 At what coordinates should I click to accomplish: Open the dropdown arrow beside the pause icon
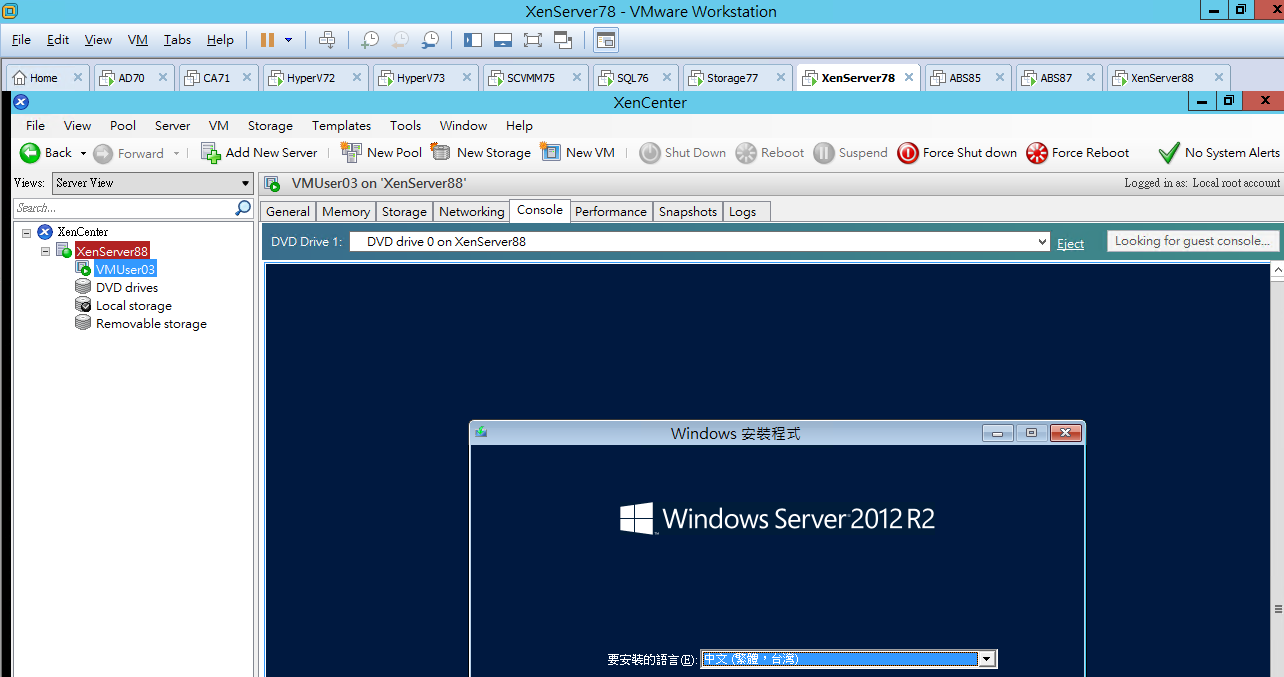[x=288, y=40]
